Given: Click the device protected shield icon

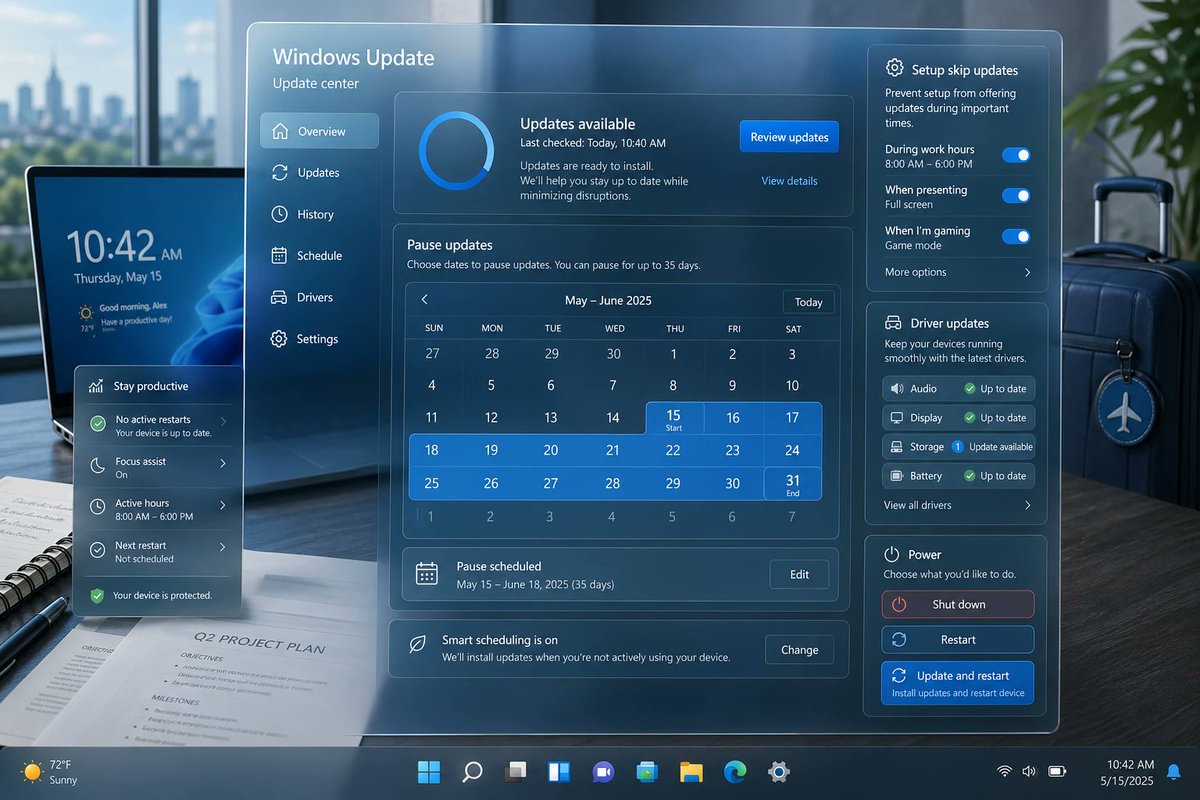Looking at the screenshot, I should (97, 595).
